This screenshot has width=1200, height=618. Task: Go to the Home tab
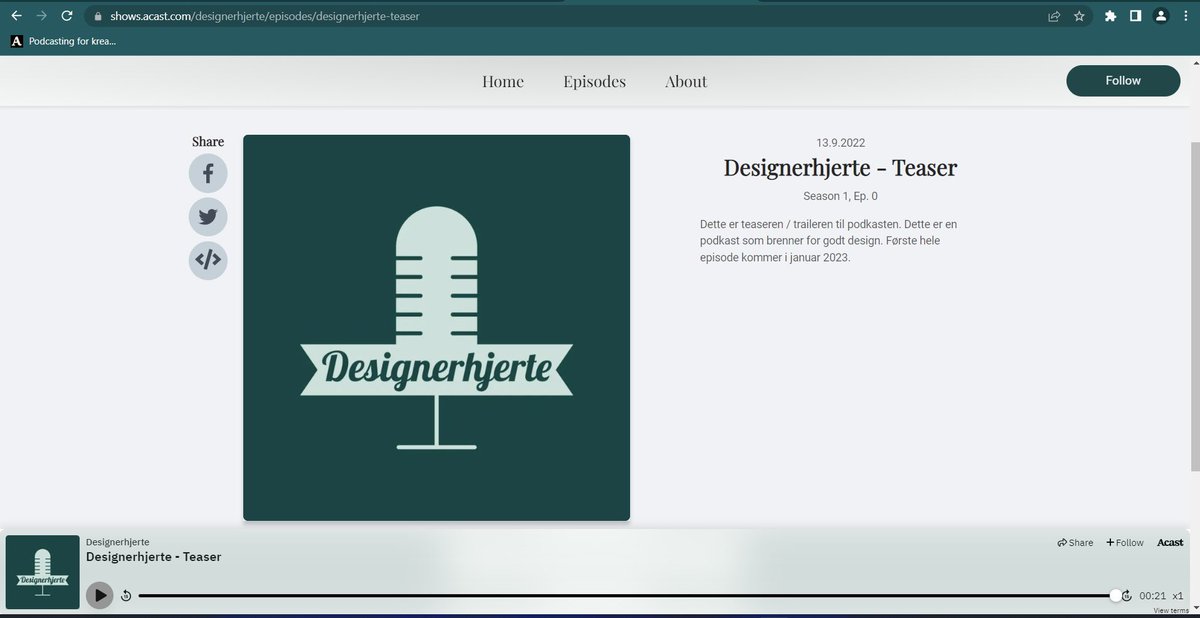click(x=503, y=81)
